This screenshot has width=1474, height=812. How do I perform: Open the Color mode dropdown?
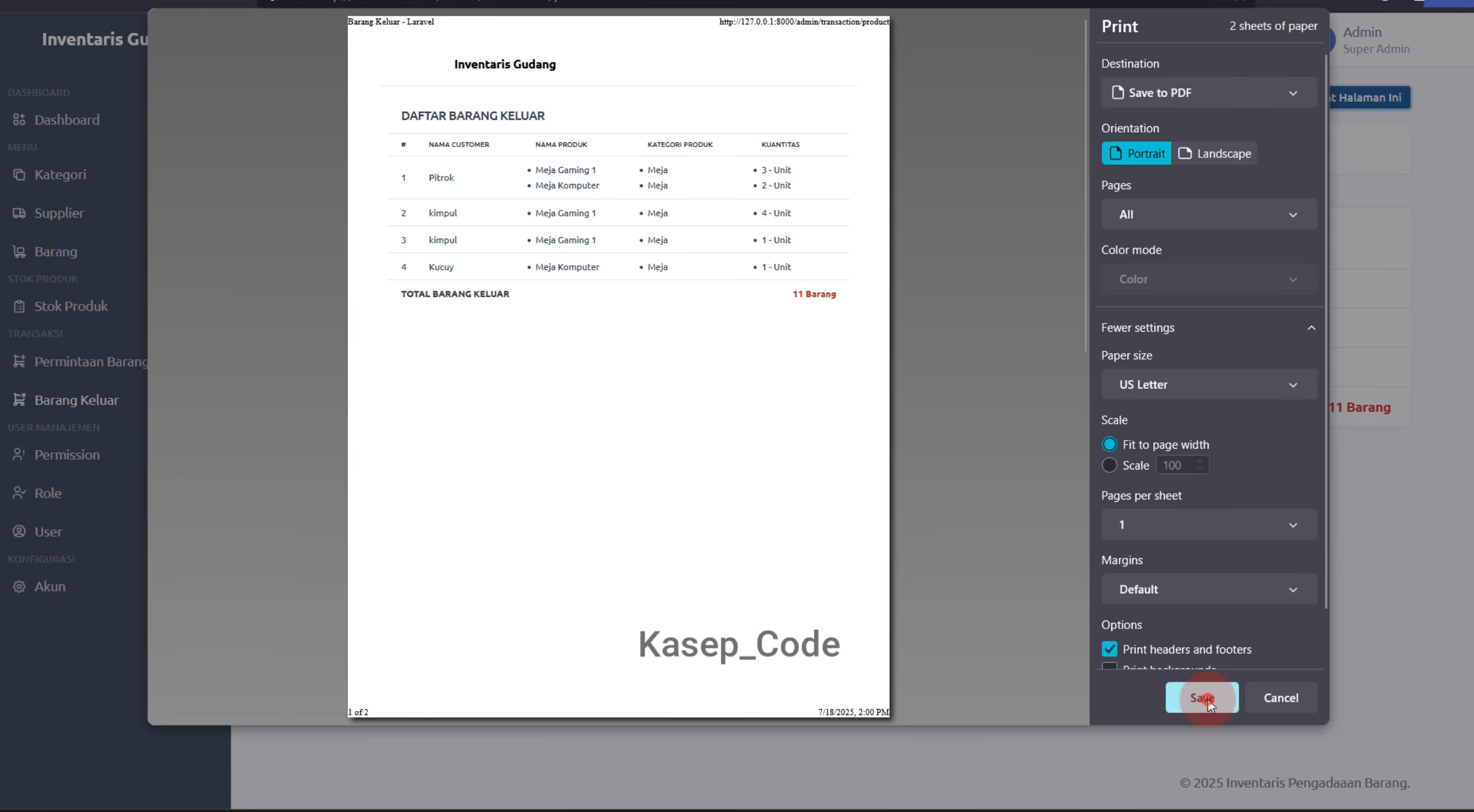coord(1209,279)
